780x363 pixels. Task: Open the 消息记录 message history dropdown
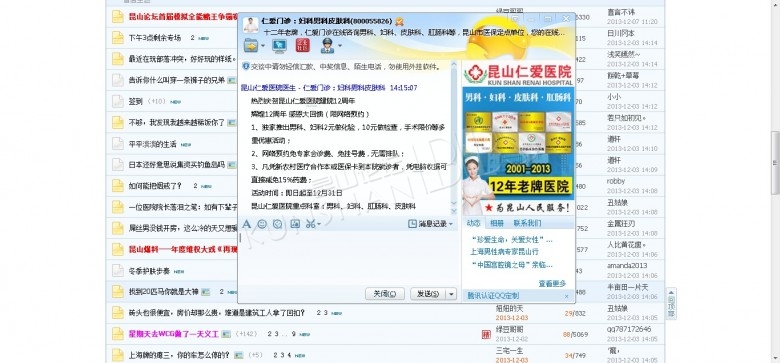pyautogui.click(x=431, y=224)
